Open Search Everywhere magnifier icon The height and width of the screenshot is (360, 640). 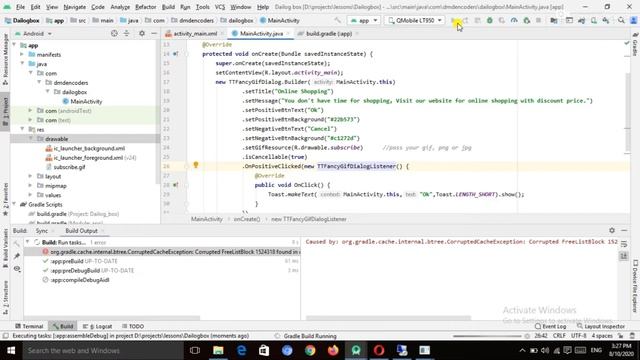coord(621,20)
